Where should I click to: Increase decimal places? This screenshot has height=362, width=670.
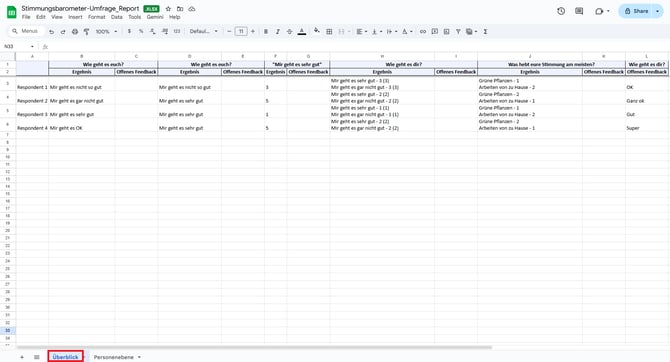point(165,32)
